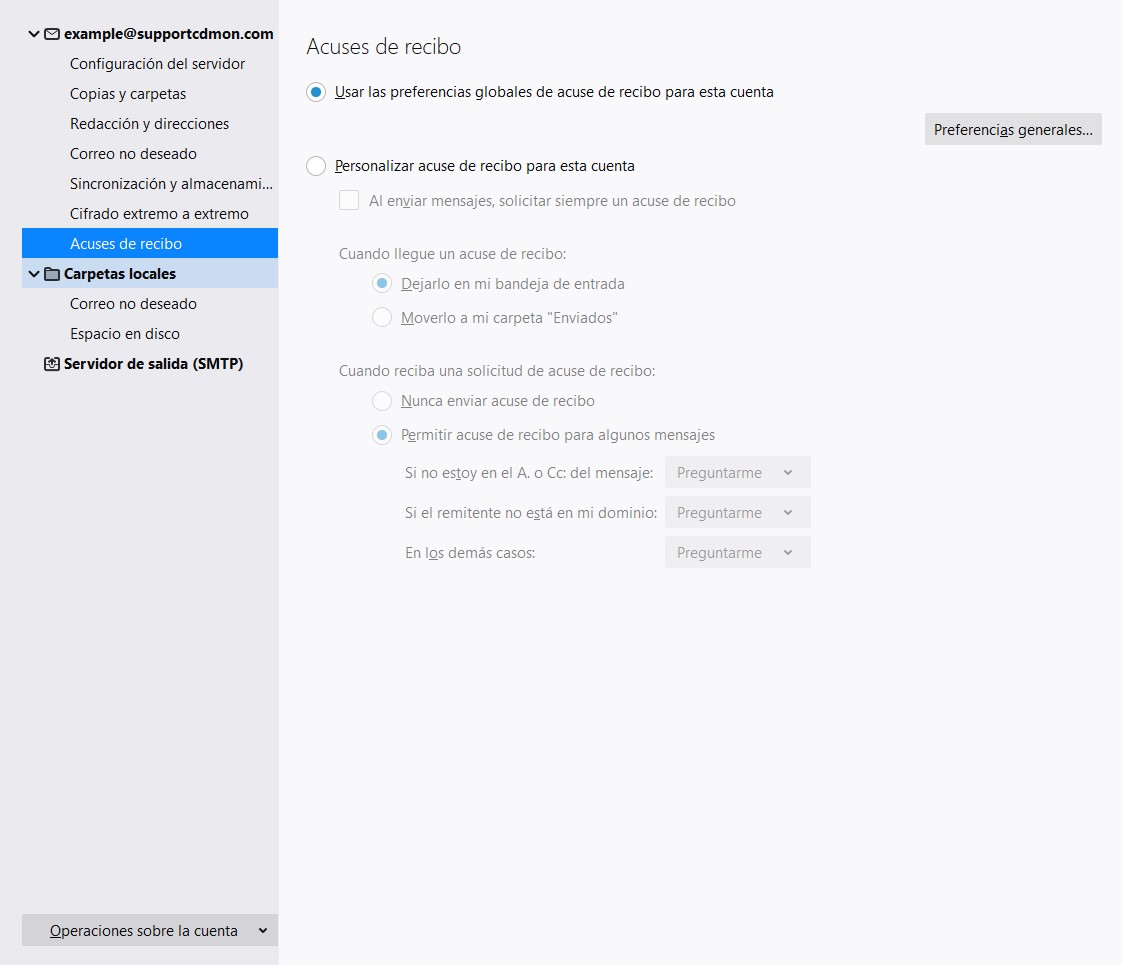Viewport: 1122px width, 965px height.
Task: Select Personalizar acuse de recibo radio option
Action: 316,166
